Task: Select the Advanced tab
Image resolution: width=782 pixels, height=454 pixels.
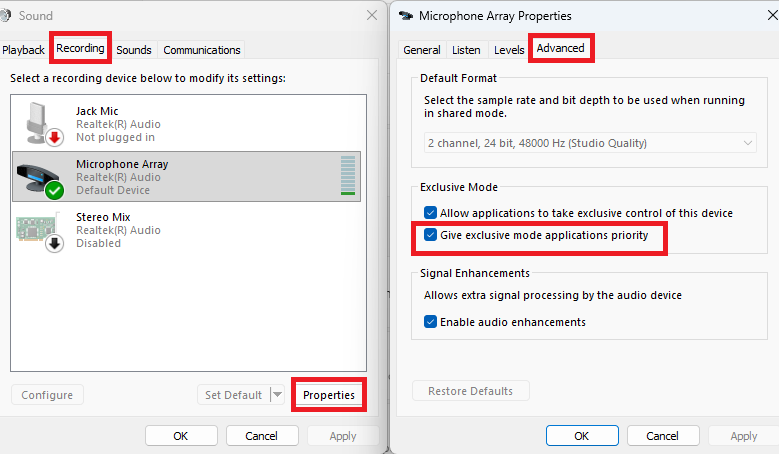Action: click(x=560, y=48)
